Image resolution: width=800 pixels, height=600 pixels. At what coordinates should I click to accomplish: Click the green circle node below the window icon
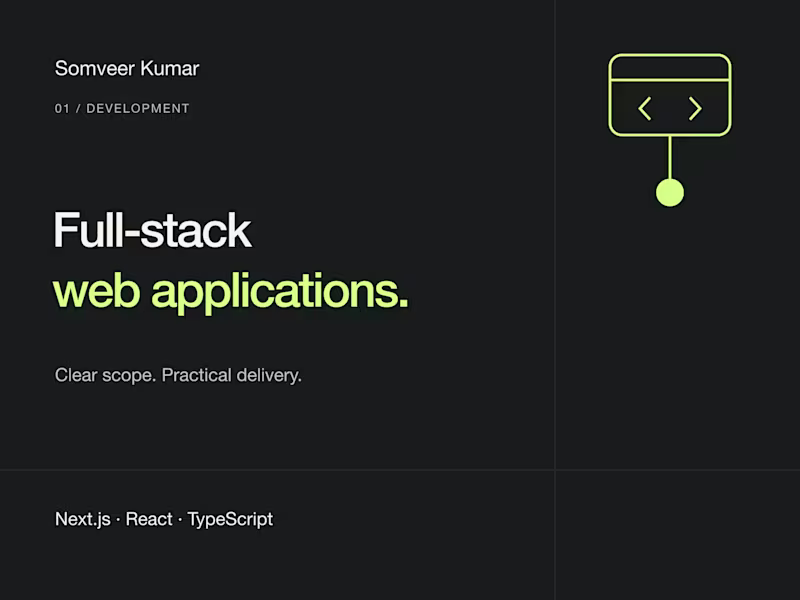669,192
